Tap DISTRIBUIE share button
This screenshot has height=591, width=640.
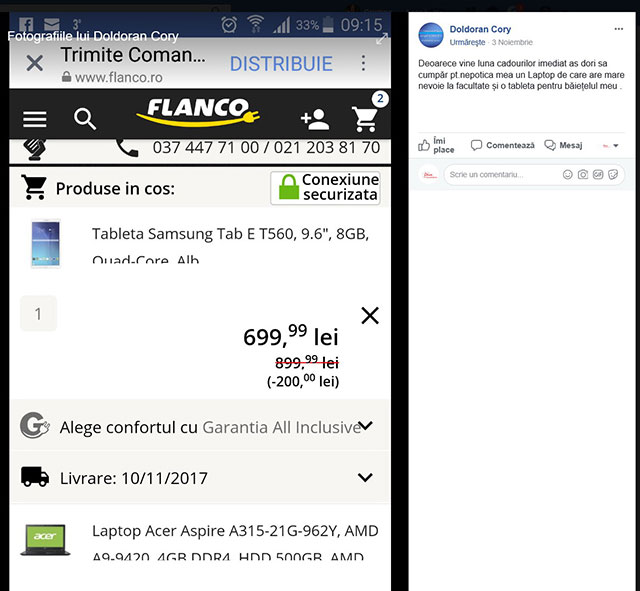pyautogui.click(x=281, y=64)
